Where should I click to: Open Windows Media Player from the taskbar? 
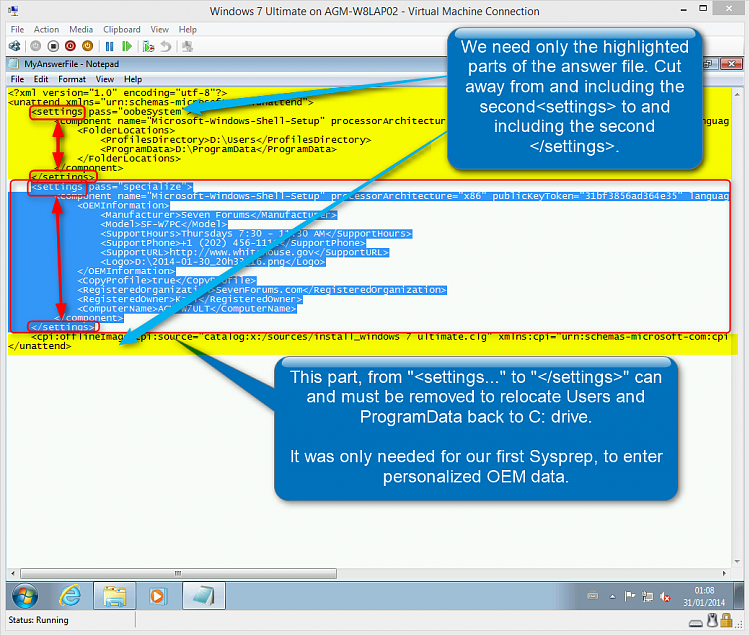pos(158,596)
